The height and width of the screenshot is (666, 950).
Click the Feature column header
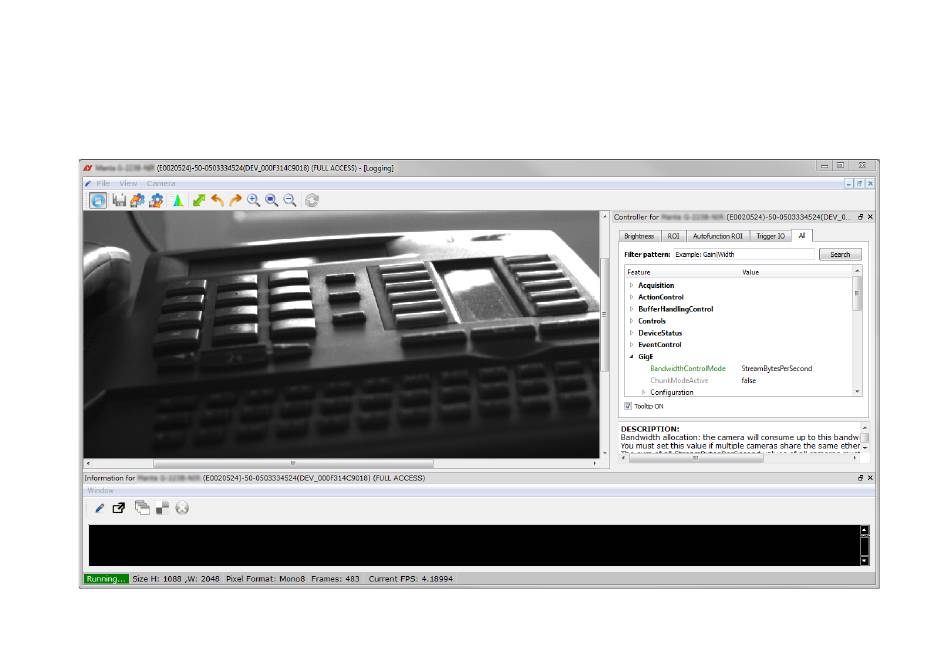click(x=682, y=272)
